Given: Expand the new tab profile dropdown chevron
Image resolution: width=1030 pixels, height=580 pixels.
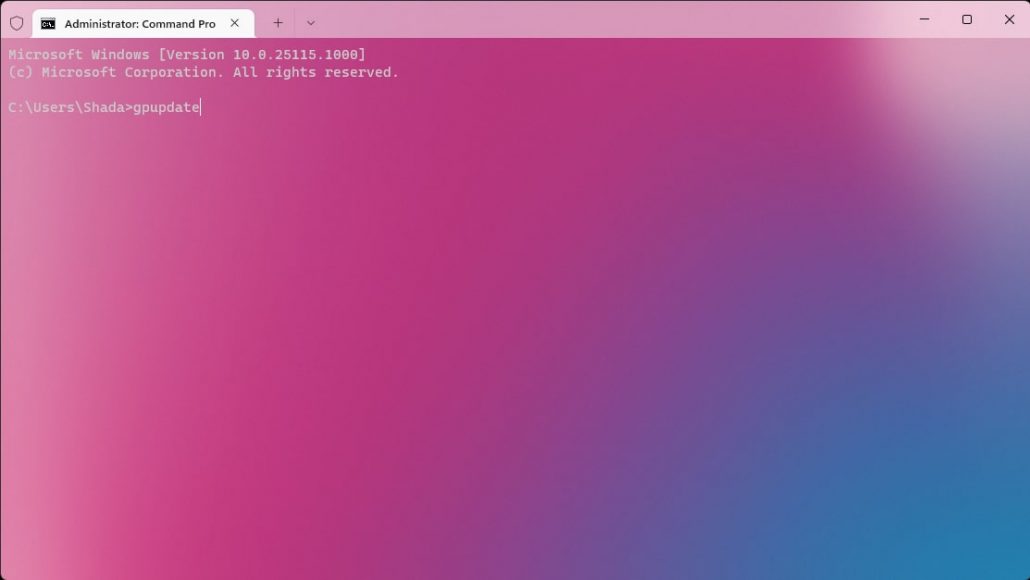Looking at the screenshot, I should (310, 23).
